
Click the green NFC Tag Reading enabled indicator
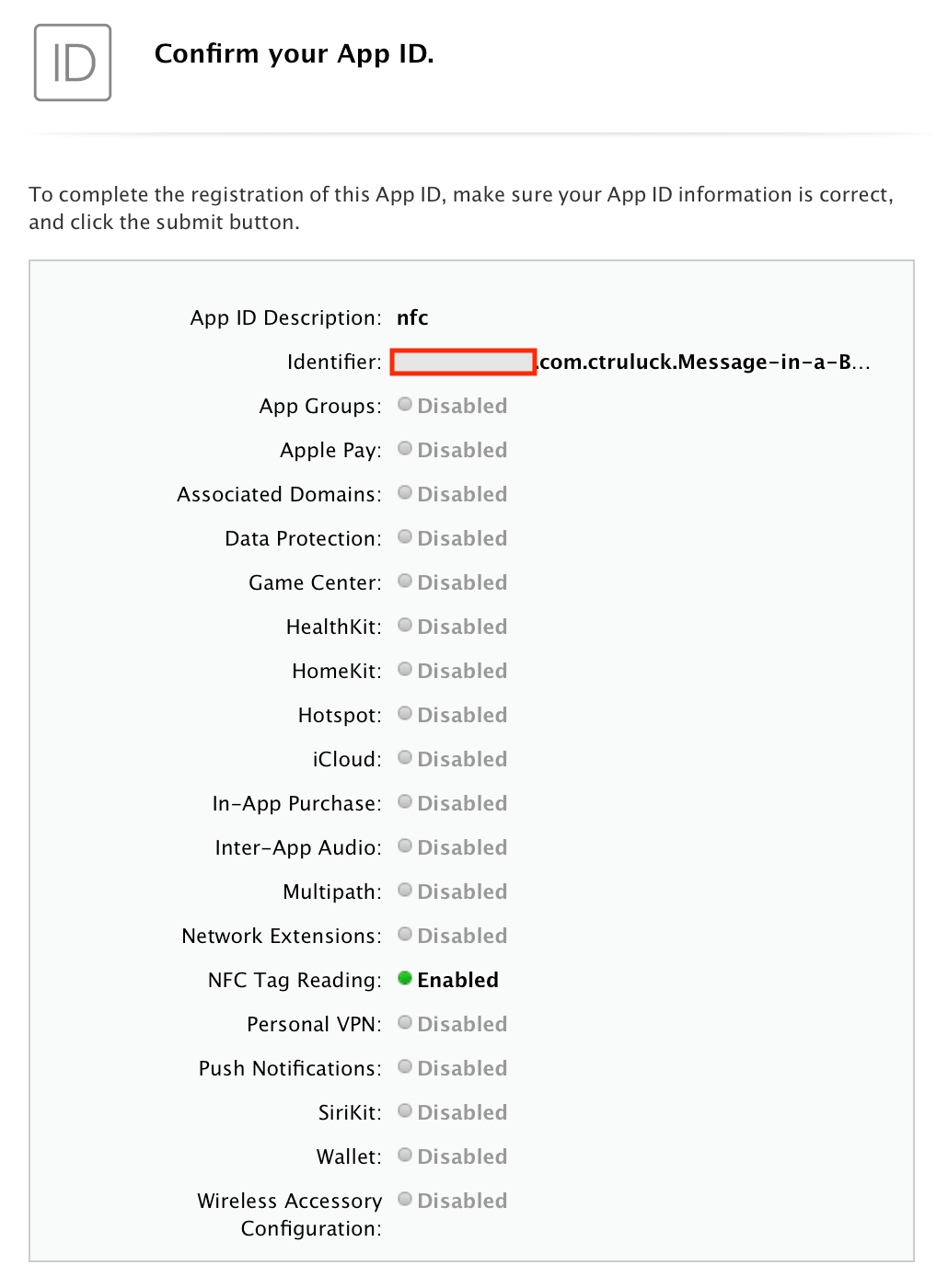(x=405, y=978)
